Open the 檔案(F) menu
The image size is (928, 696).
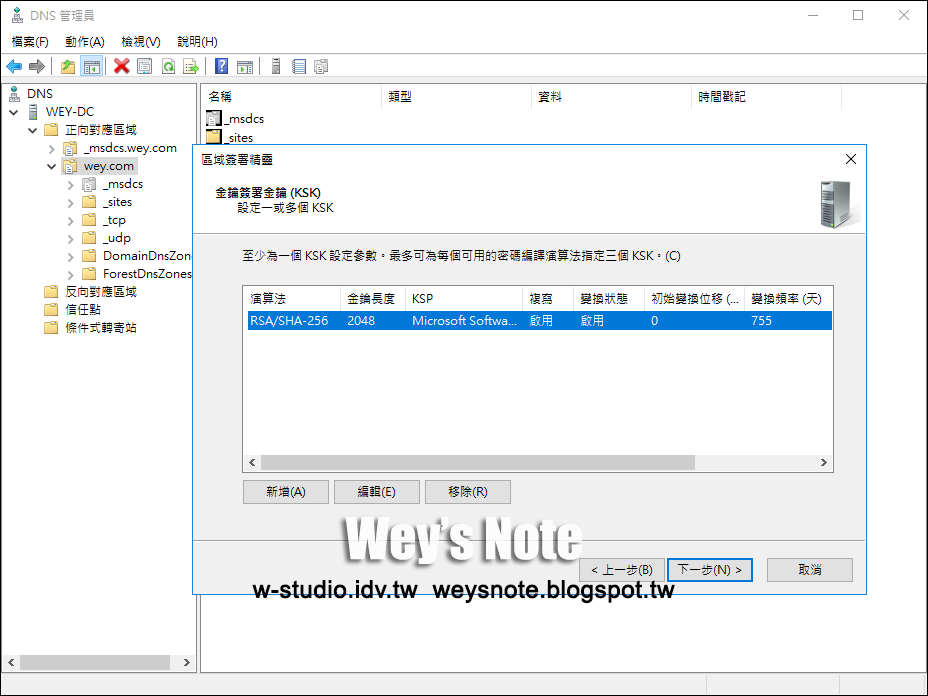tap(30, 41)
